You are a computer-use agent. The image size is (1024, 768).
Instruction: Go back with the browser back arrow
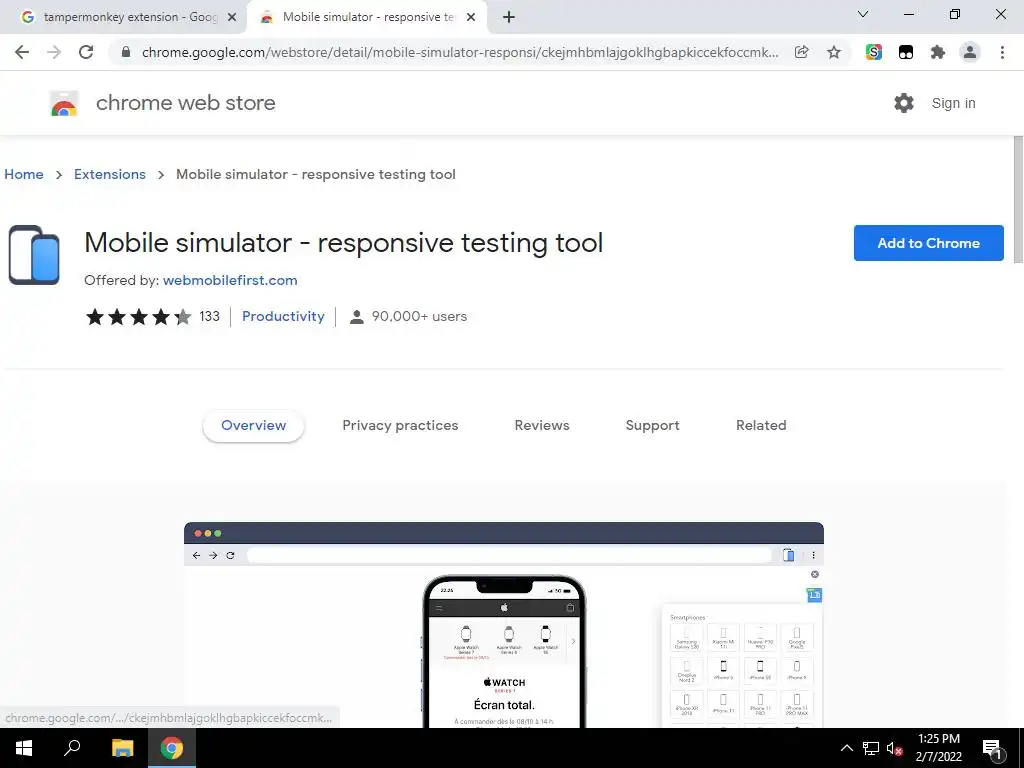click(22, 52)
